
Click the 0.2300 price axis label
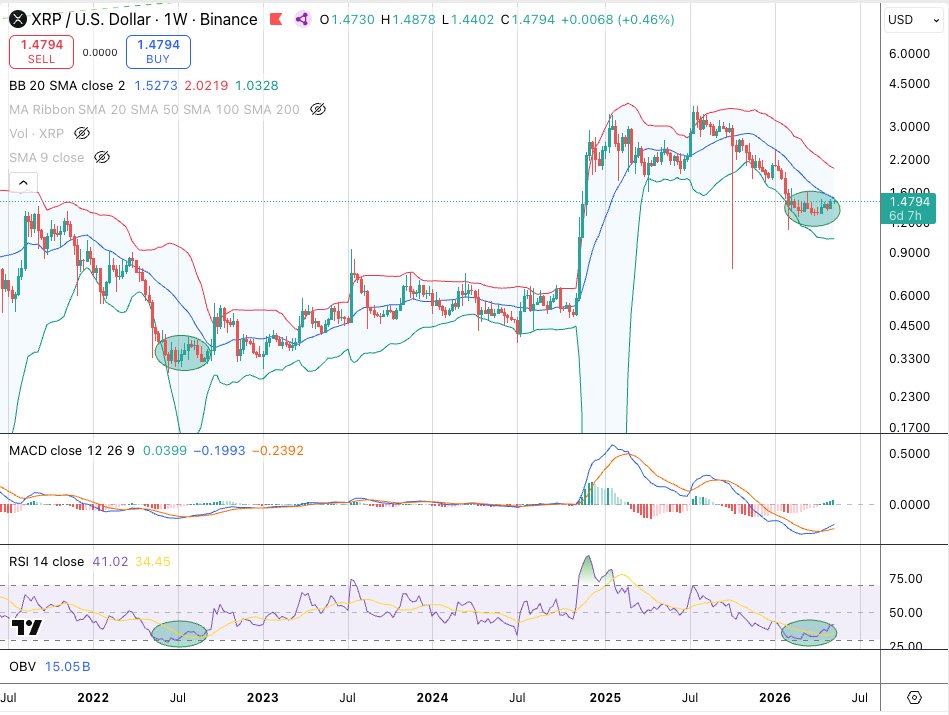coord(909,397)
